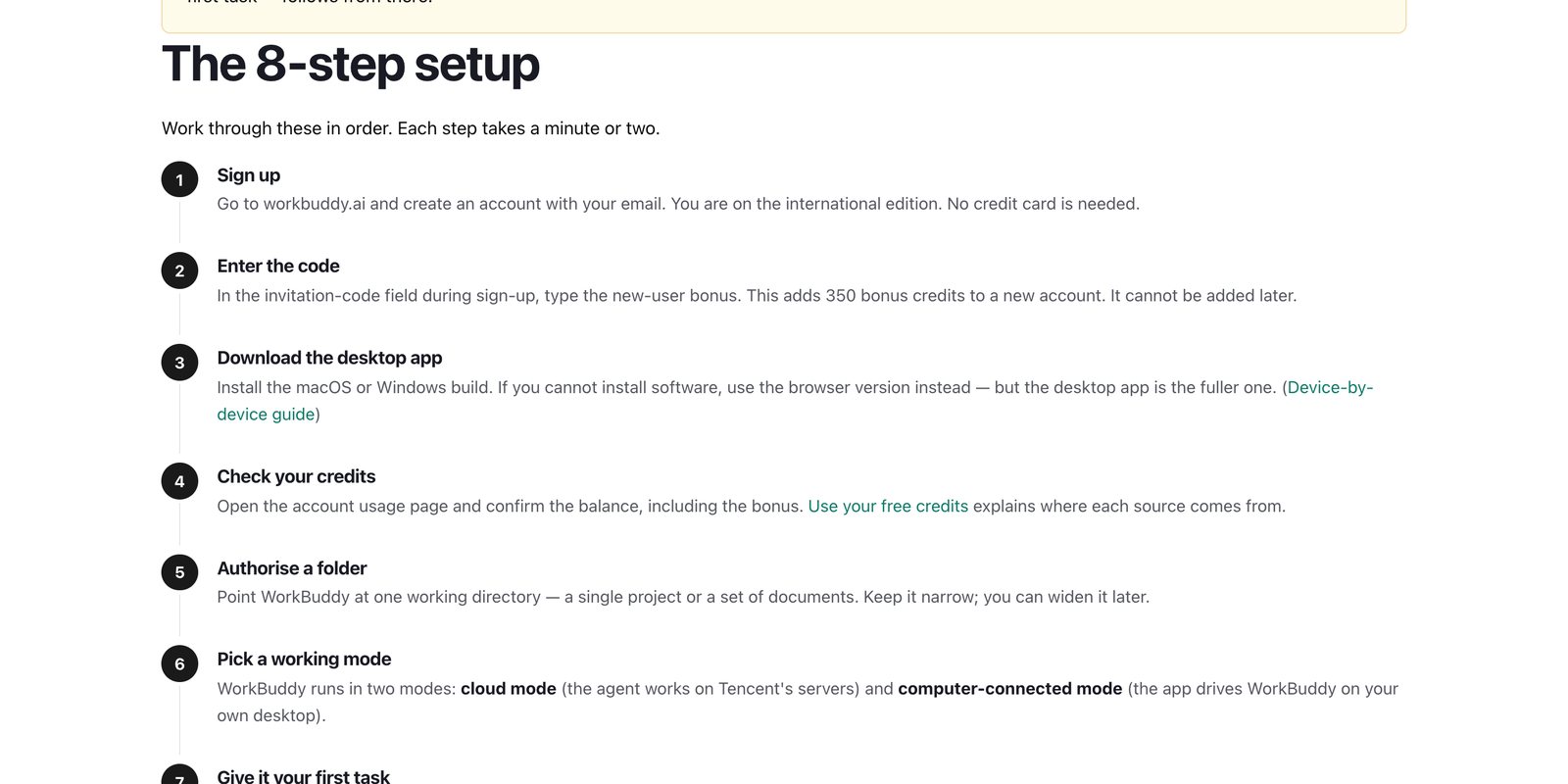Click the bold 'cloud mode' term
The height and width of the screenshot is (784, 1568).
(x=509, y=689)
